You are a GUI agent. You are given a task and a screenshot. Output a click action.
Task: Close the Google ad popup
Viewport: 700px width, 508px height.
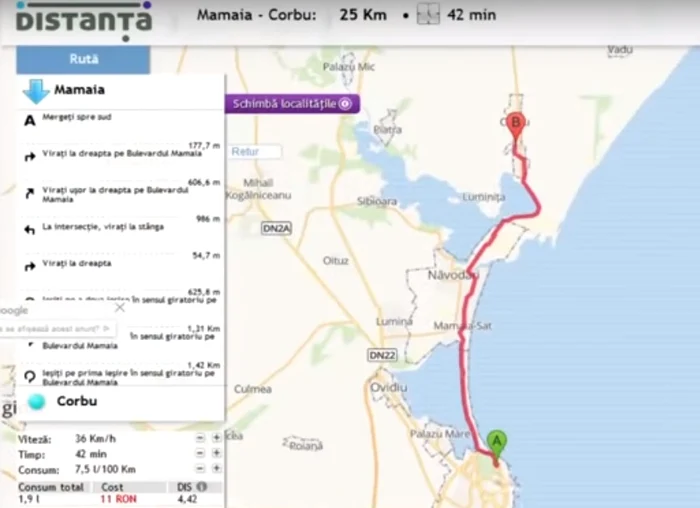tap(119, 308)
